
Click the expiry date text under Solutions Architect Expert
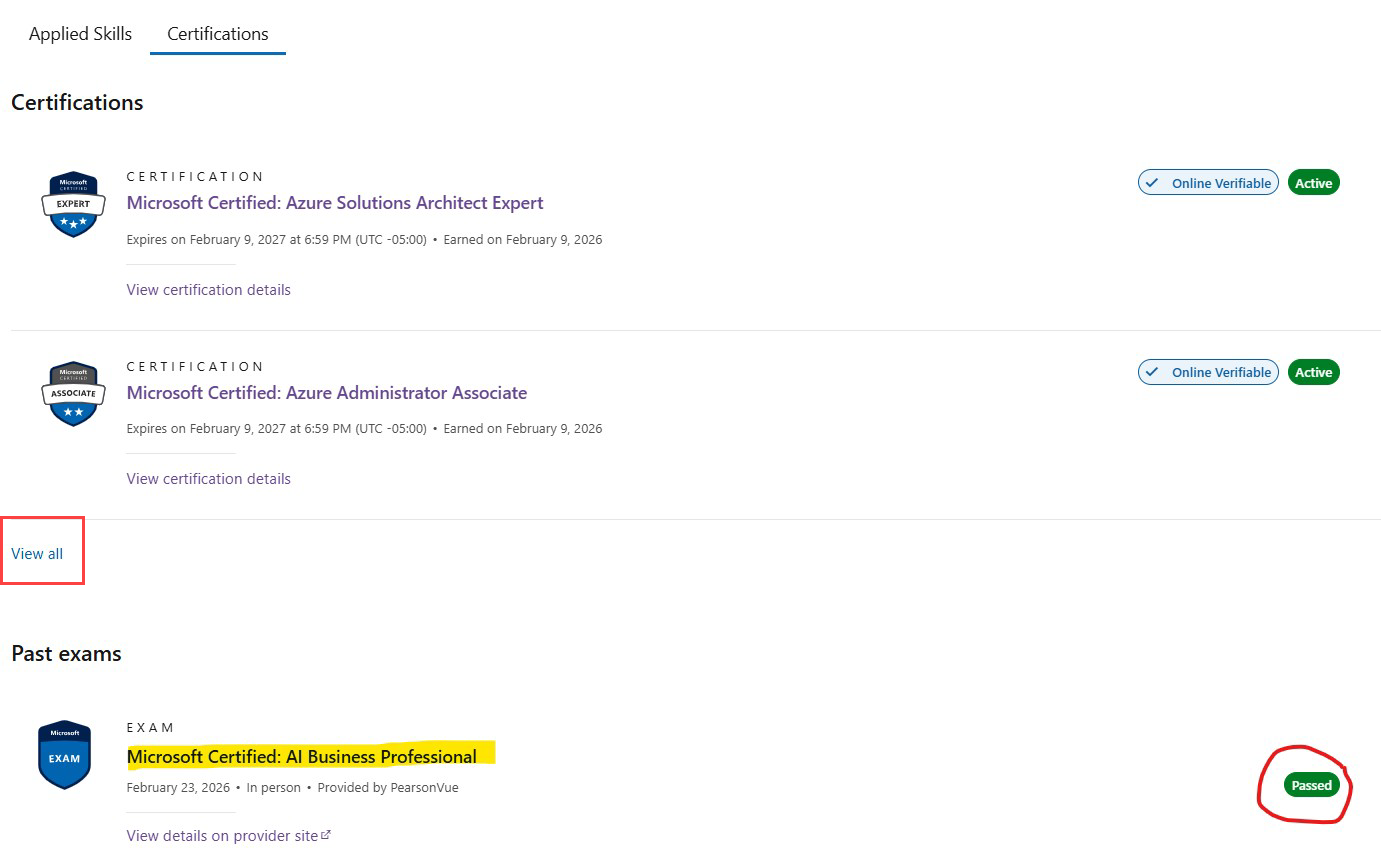(277, 240)
